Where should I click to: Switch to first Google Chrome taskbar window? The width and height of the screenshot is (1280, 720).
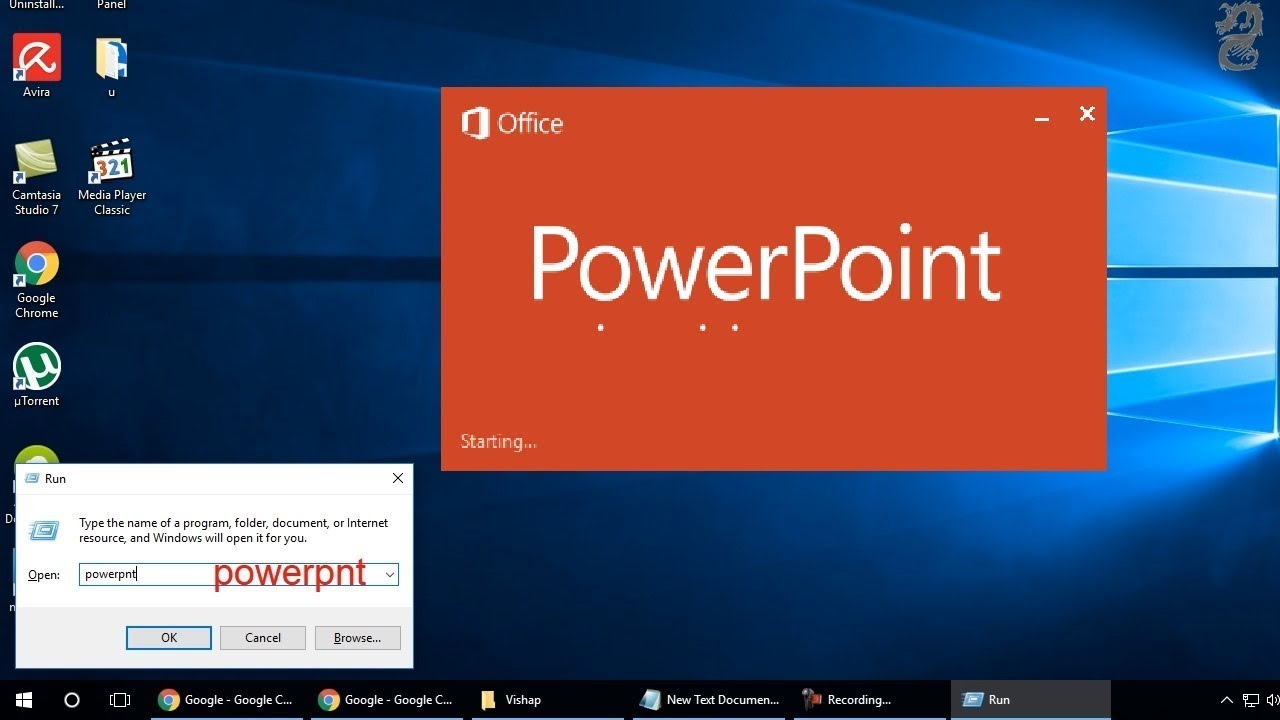point(225,700)
